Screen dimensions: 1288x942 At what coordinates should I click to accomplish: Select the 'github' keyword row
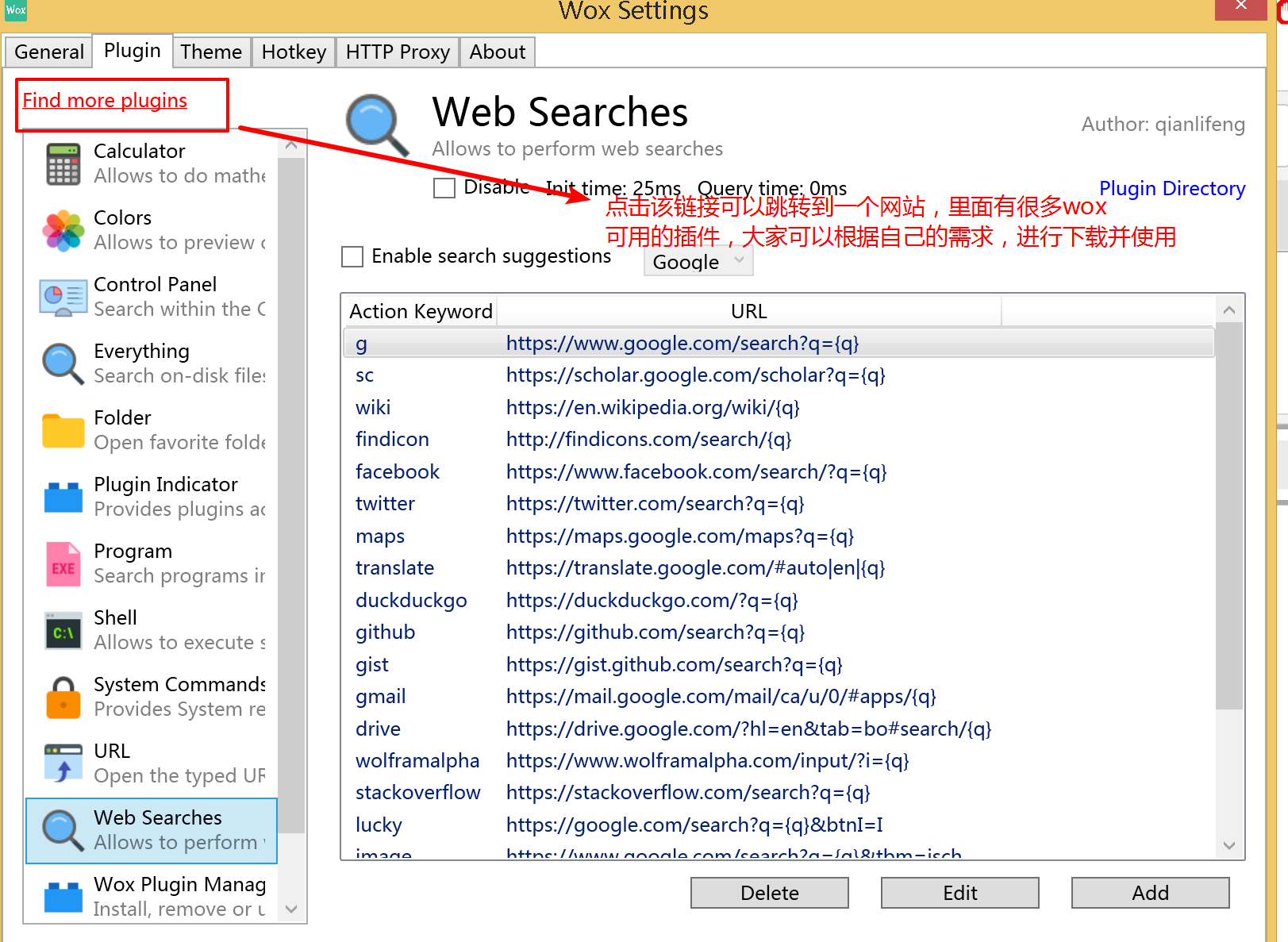(x=779, y=632)
